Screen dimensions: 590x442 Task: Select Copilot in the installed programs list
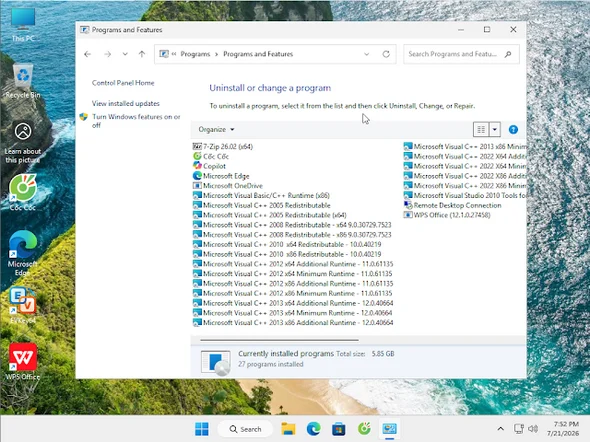(x=209, y=166)
